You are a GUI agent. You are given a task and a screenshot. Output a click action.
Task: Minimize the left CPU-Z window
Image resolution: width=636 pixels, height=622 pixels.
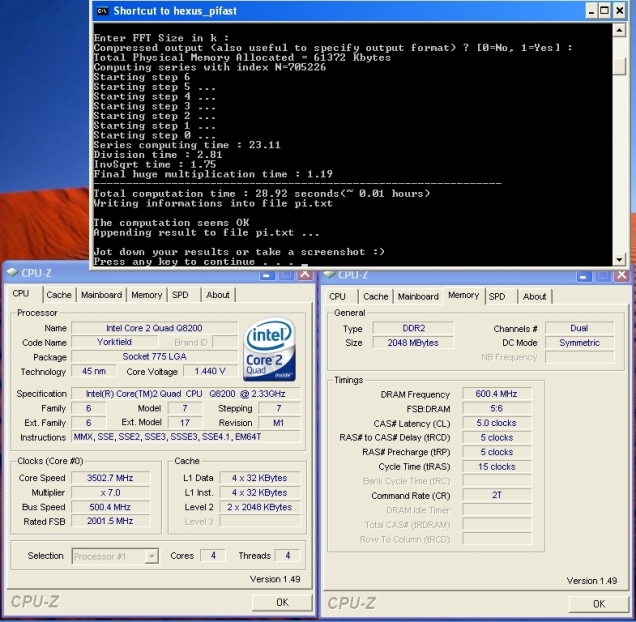266,275
